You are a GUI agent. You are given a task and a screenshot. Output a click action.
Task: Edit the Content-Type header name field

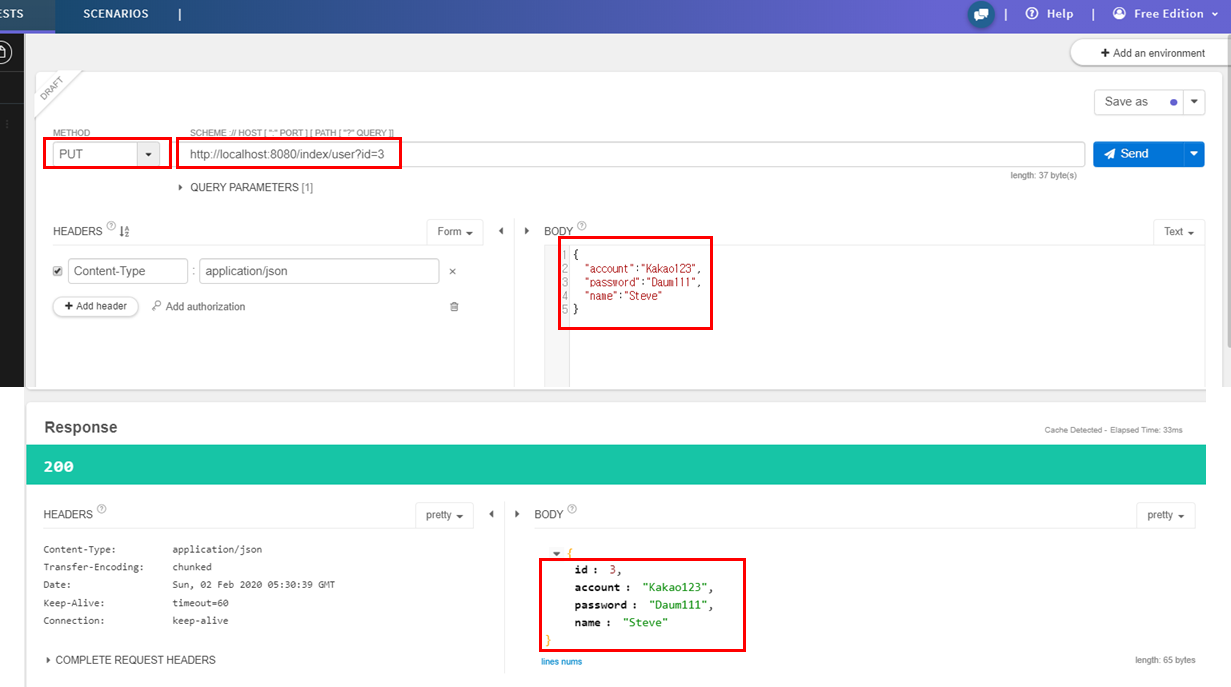(x=128, y=271)
